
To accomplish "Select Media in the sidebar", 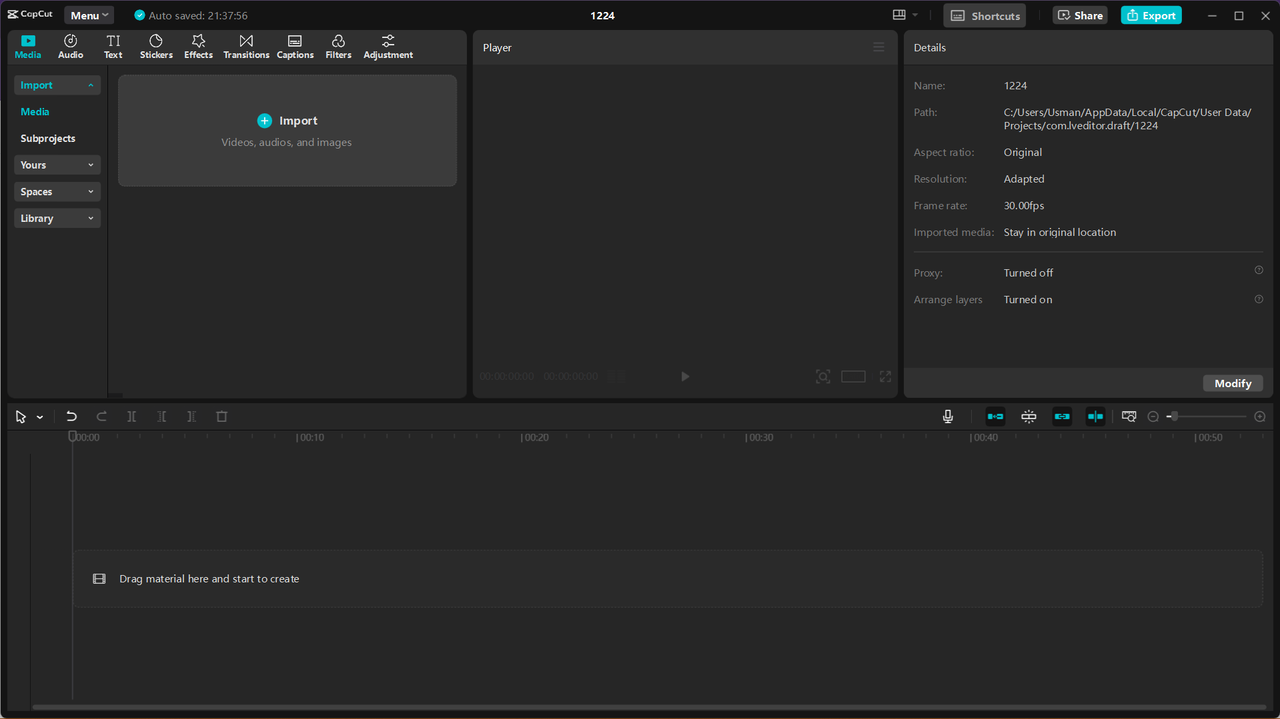I will (x=35, y=112).
